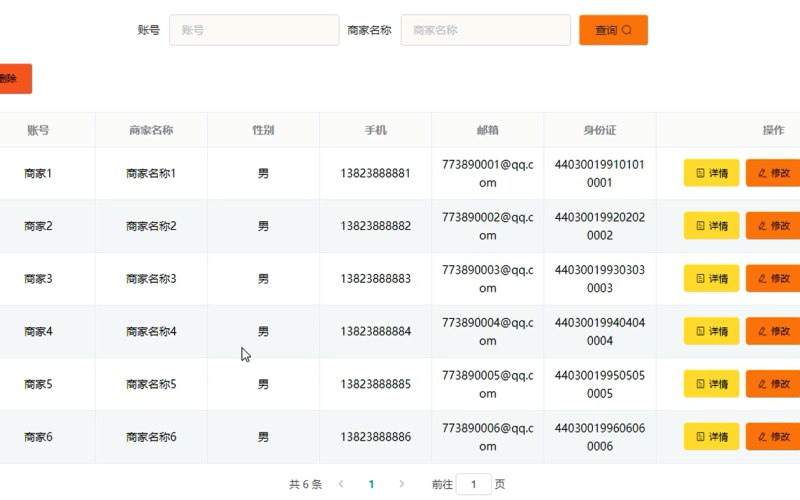Screen dimensions: 800x500
Task: Select page number 1 in pagination
Action: point(371,484)
